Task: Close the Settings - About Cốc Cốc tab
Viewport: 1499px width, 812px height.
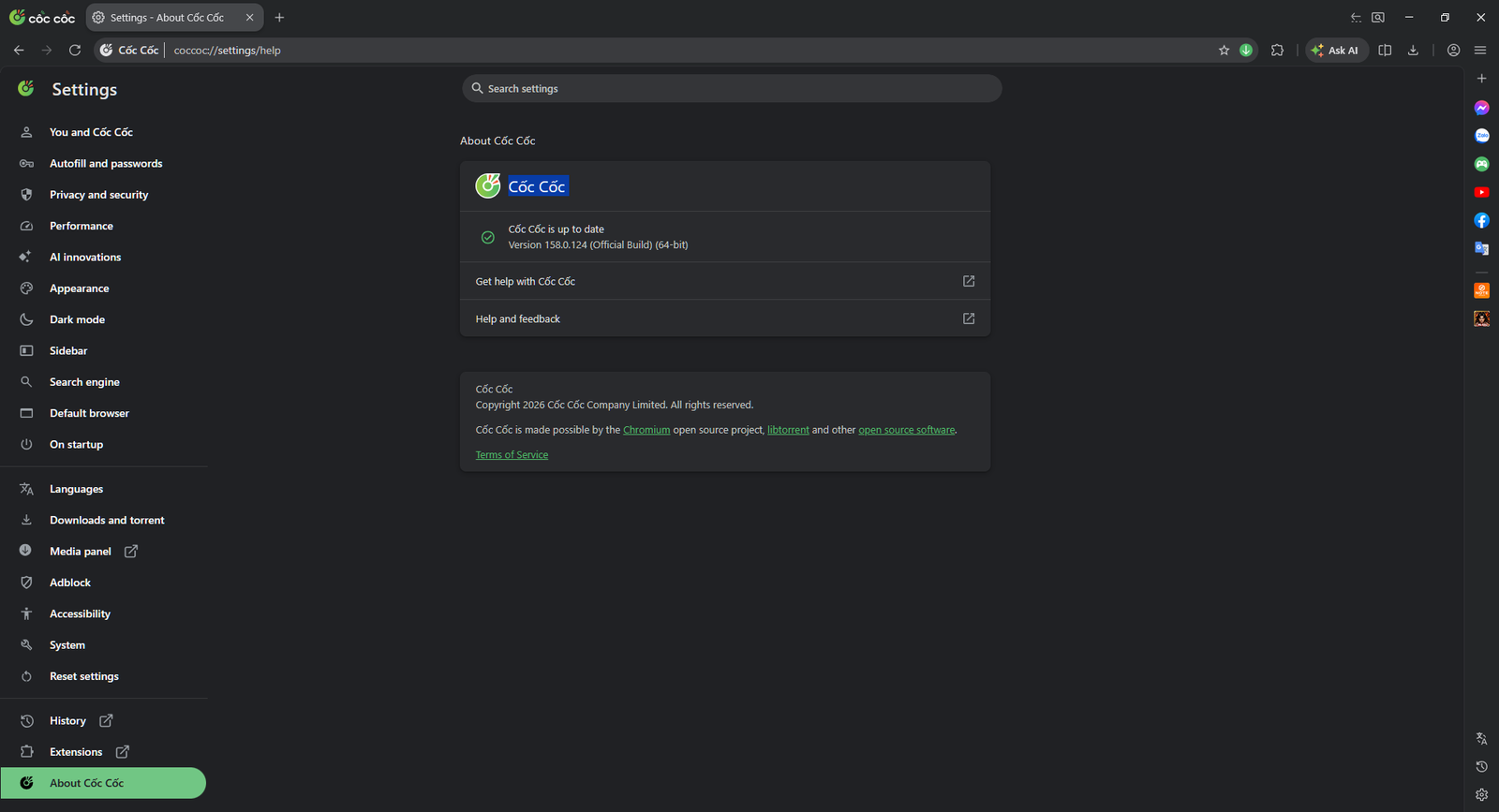Action: pyautogui.click(x=250, y=18)
